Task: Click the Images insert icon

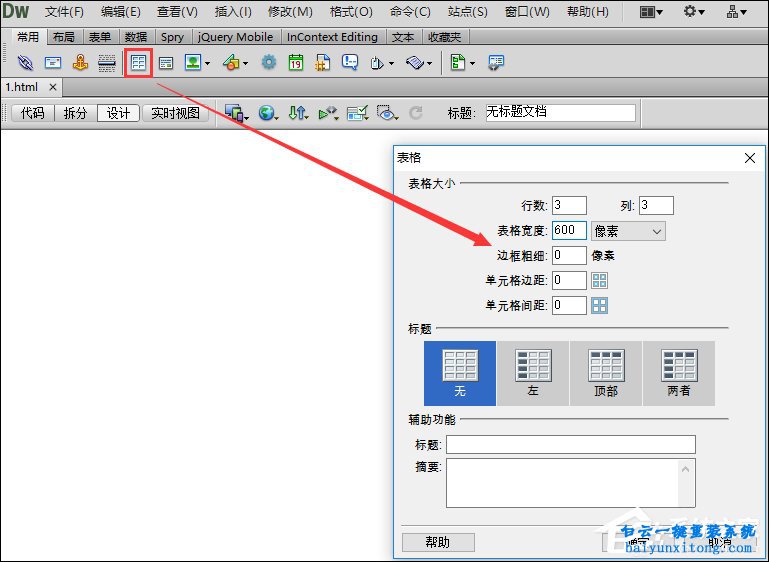Action: coord(193,62)
